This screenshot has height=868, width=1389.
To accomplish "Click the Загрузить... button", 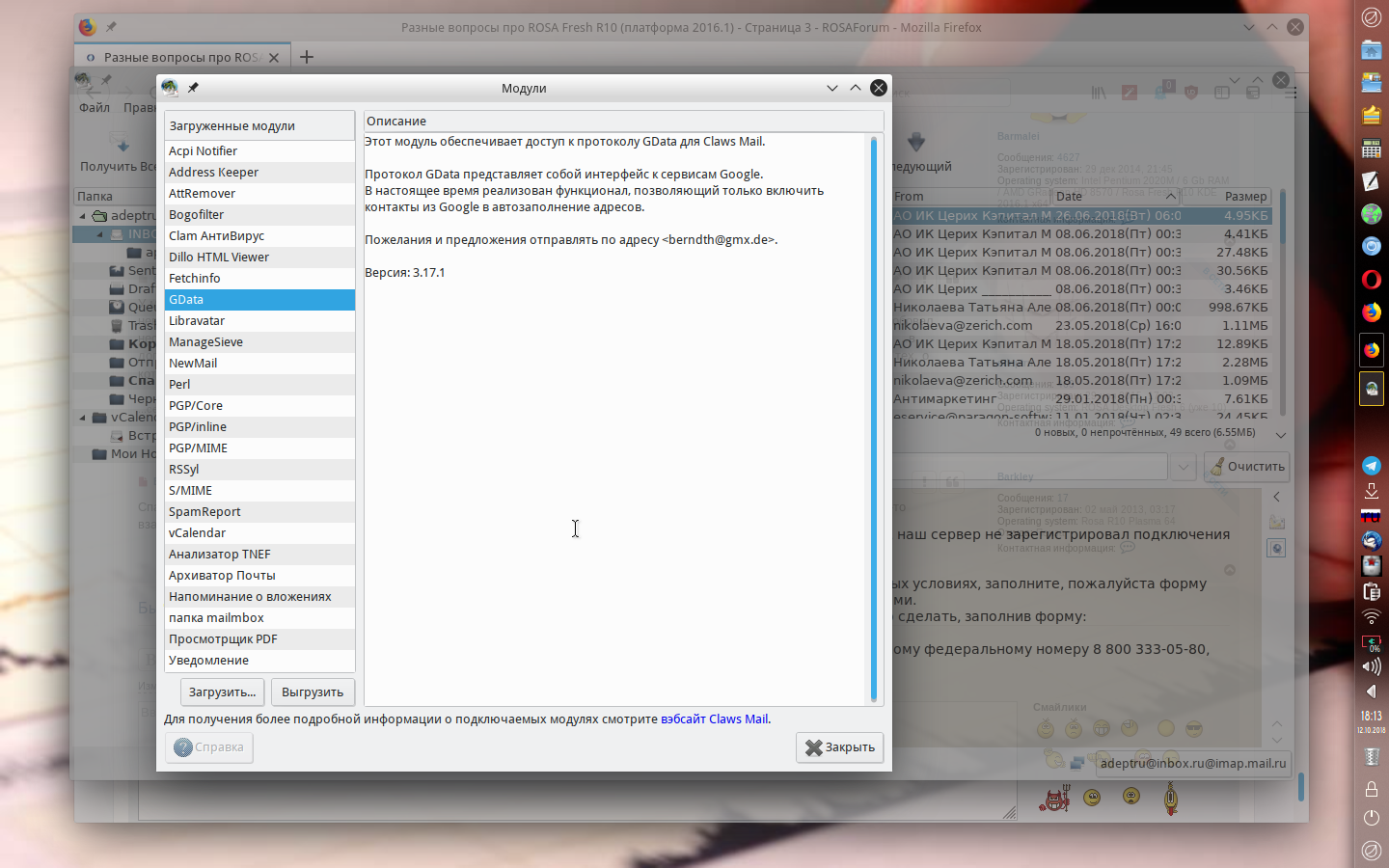I will 223,692.
